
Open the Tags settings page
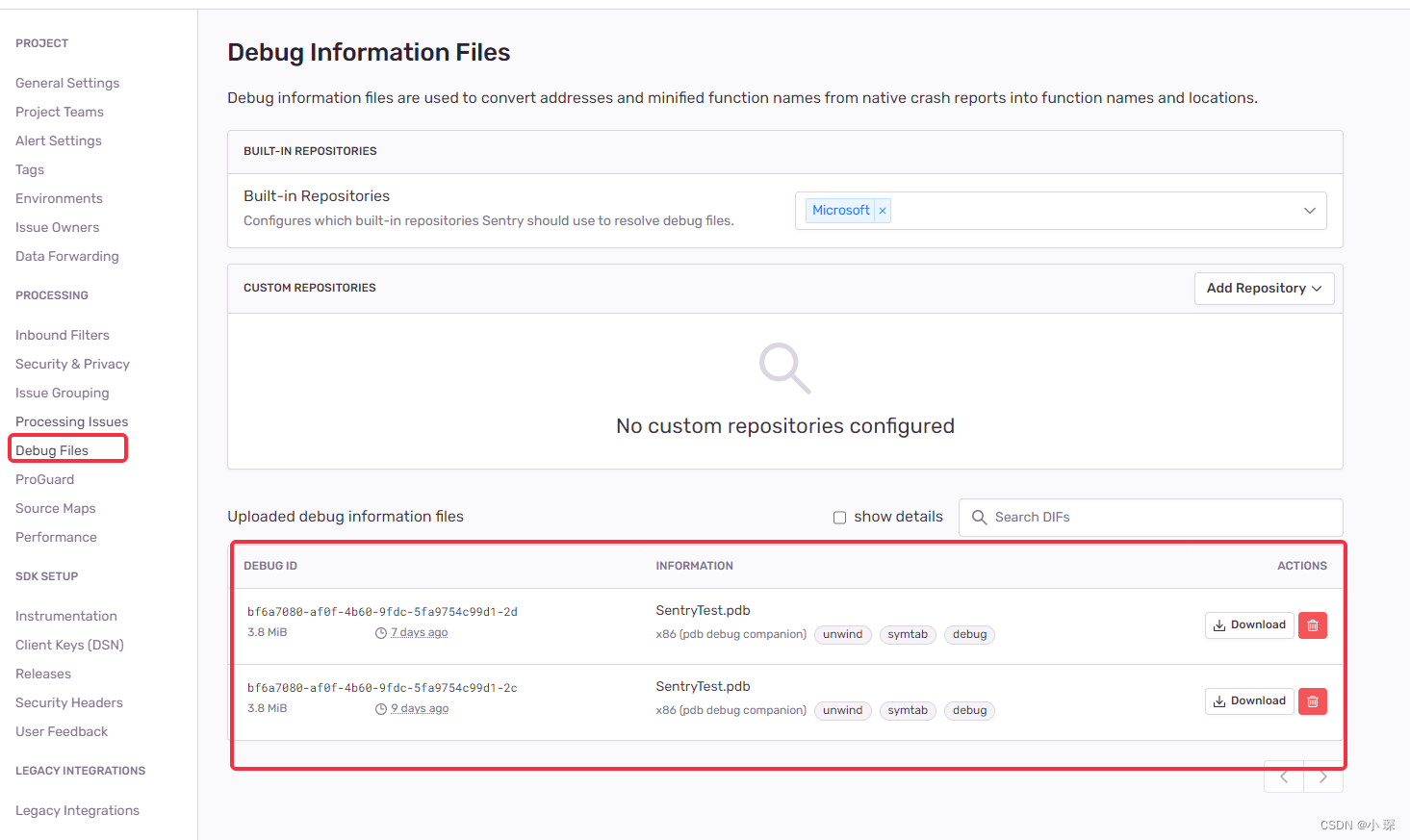point(30,169)
